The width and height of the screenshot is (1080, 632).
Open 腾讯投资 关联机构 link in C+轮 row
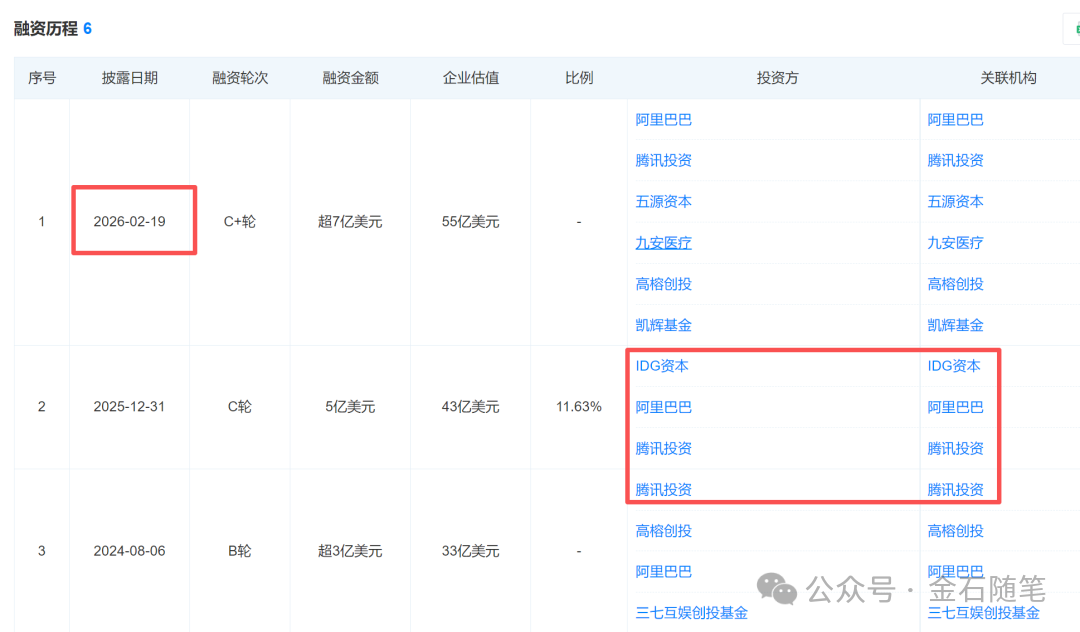[955, 160]
